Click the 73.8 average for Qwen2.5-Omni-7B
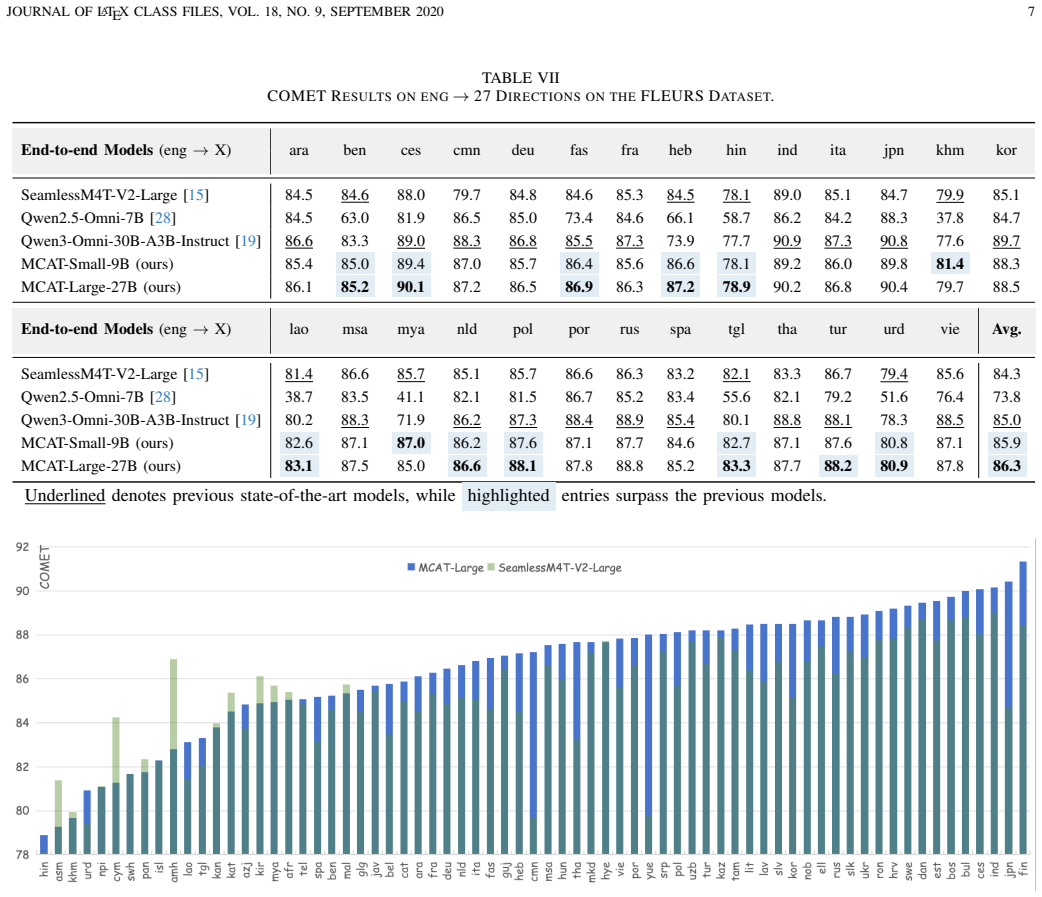 tap(1006, 397)
